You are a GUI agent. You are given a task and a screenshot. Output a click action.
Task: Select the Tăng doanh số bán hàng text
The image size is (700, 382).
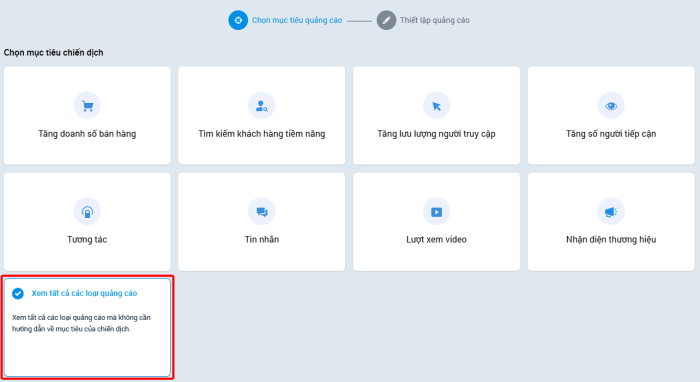pyautogui.click(x=87, y=134)
